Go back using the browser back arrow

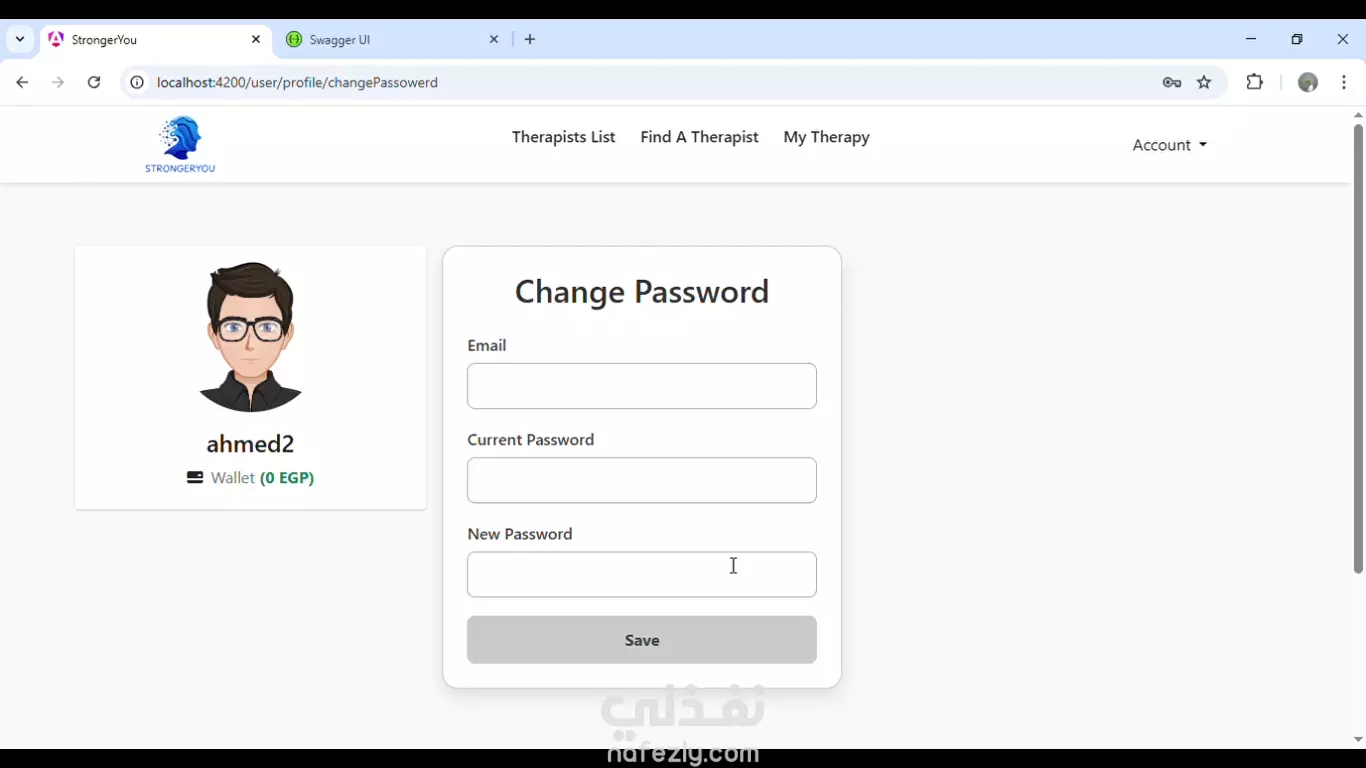(x=22, y=83)
